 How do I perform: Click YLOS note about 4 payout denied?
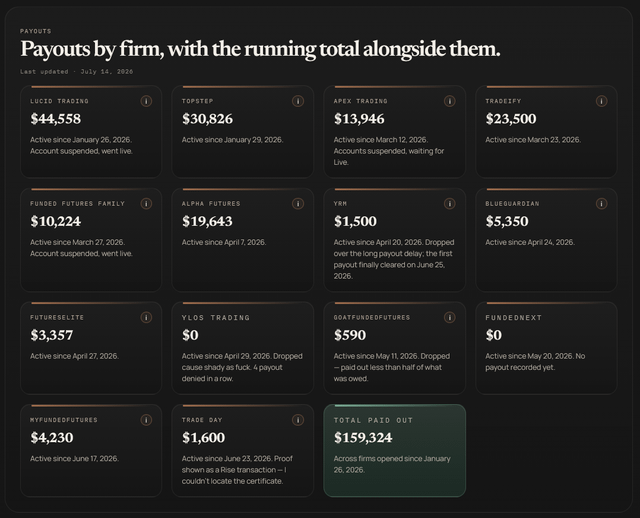(242, 367)
